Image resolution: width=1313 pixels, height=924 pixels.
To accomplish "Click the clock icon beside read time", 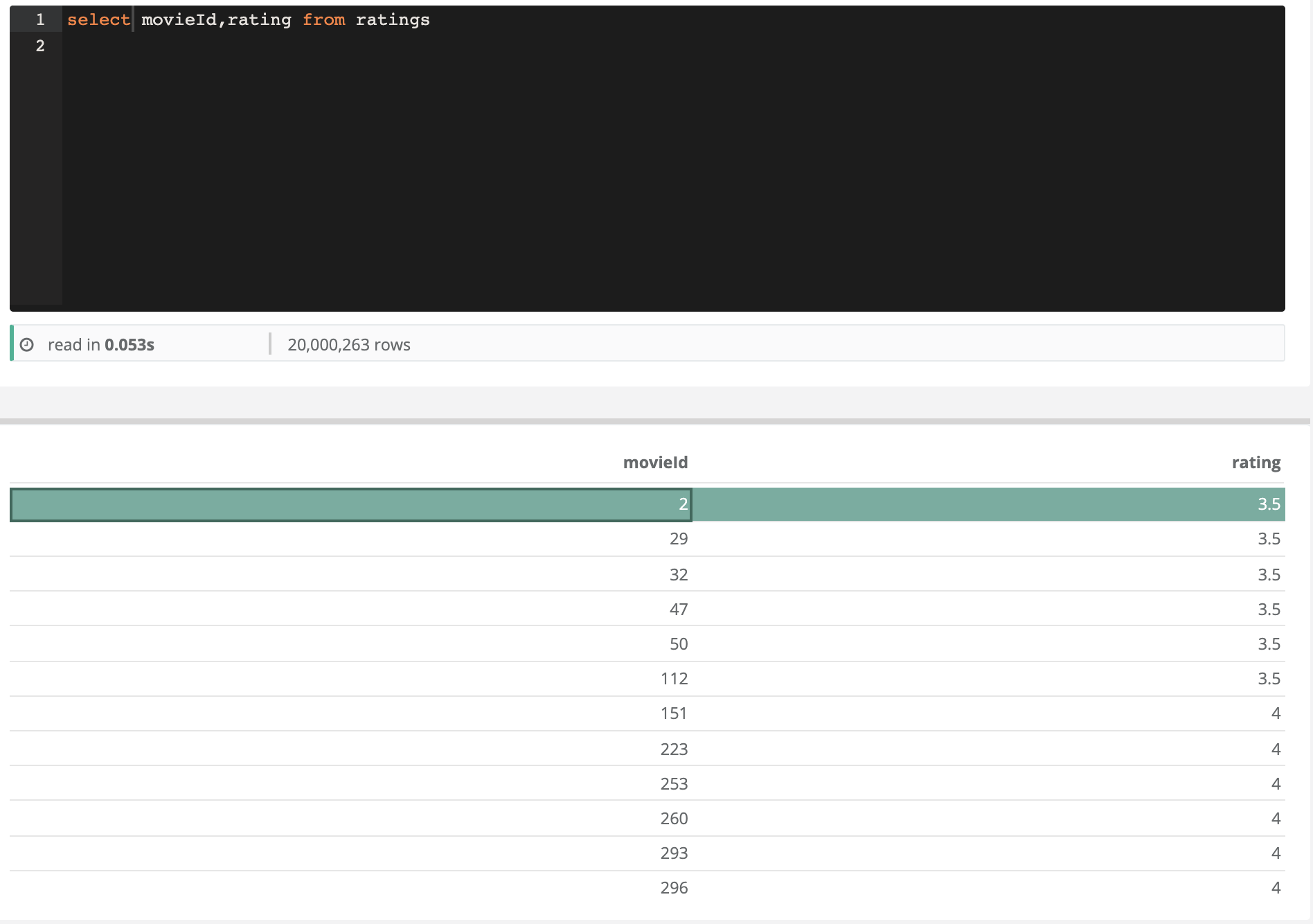I will (x=27, y=345).
